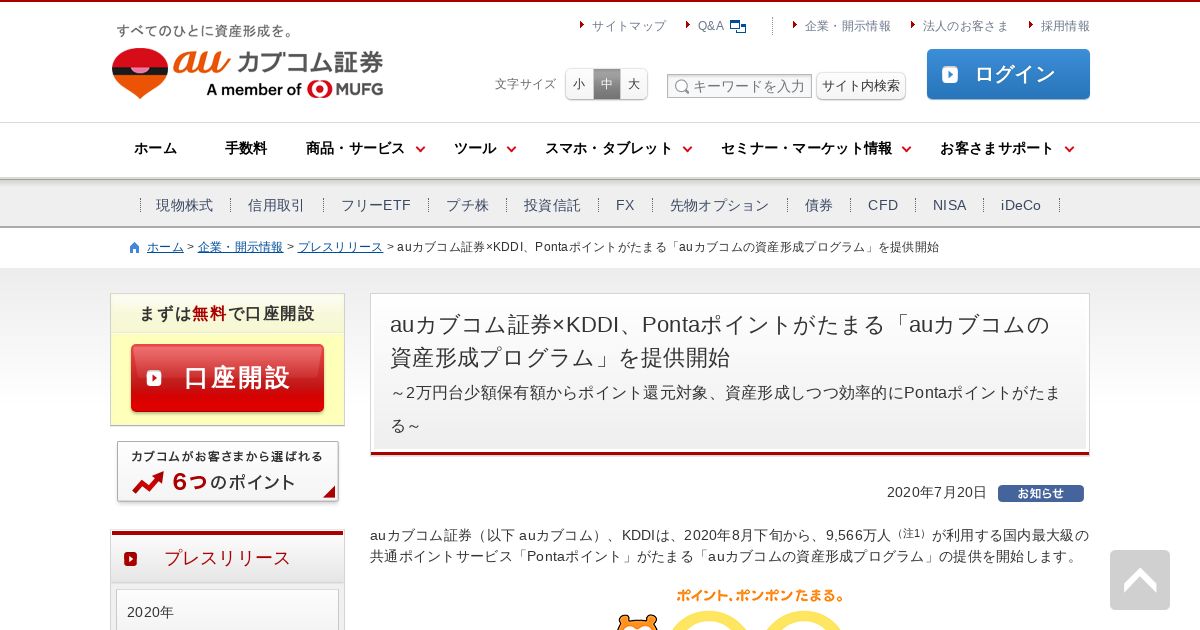Click the red 口座開設 button

(x=227, y=378)
